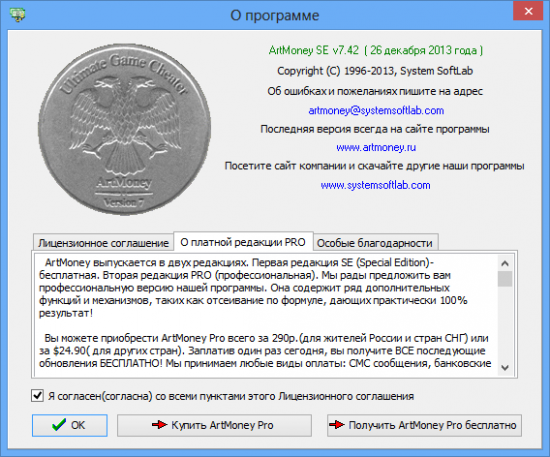Click the ArtMoney coin logo image
This screenshot has width=550, height=457.
pyautogui.click(x=125, y=129)
